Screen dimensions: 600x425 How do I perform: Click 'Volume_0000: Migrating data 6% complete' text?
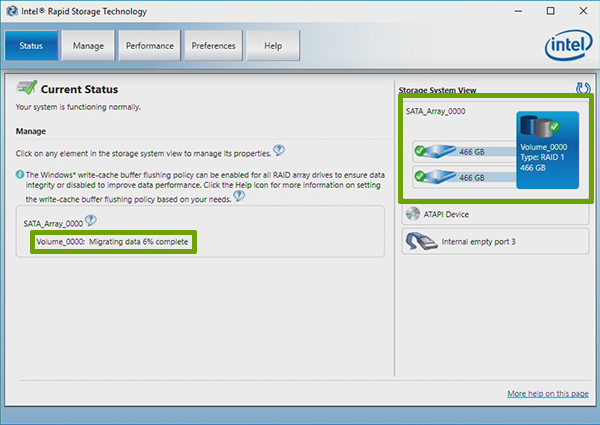click(x=112, y=242)
